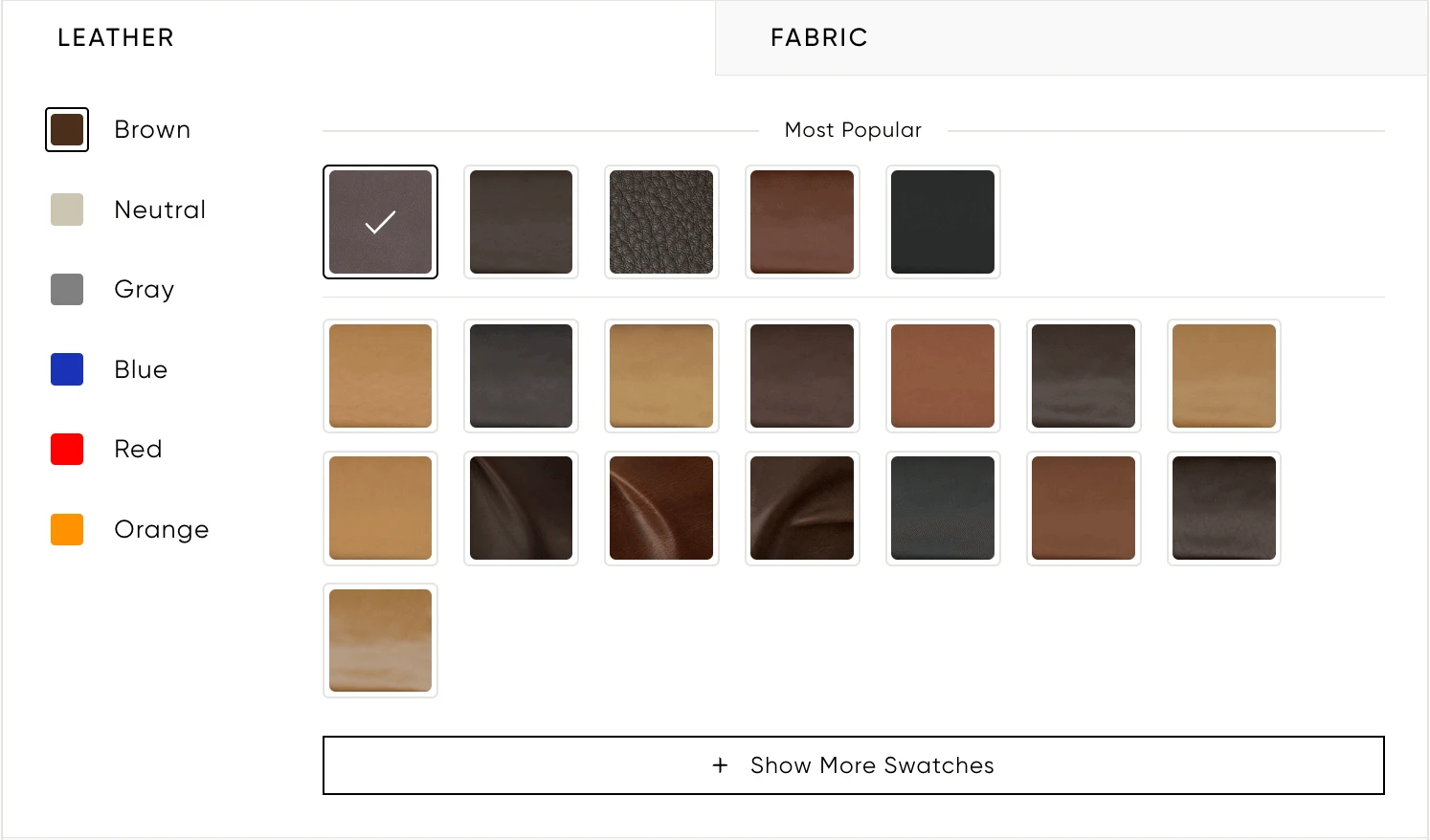Image resolution: width=1430 pixels, height=840 pixels.
Task: Click the Show More Swatches button
Action: tap(853, 764)
